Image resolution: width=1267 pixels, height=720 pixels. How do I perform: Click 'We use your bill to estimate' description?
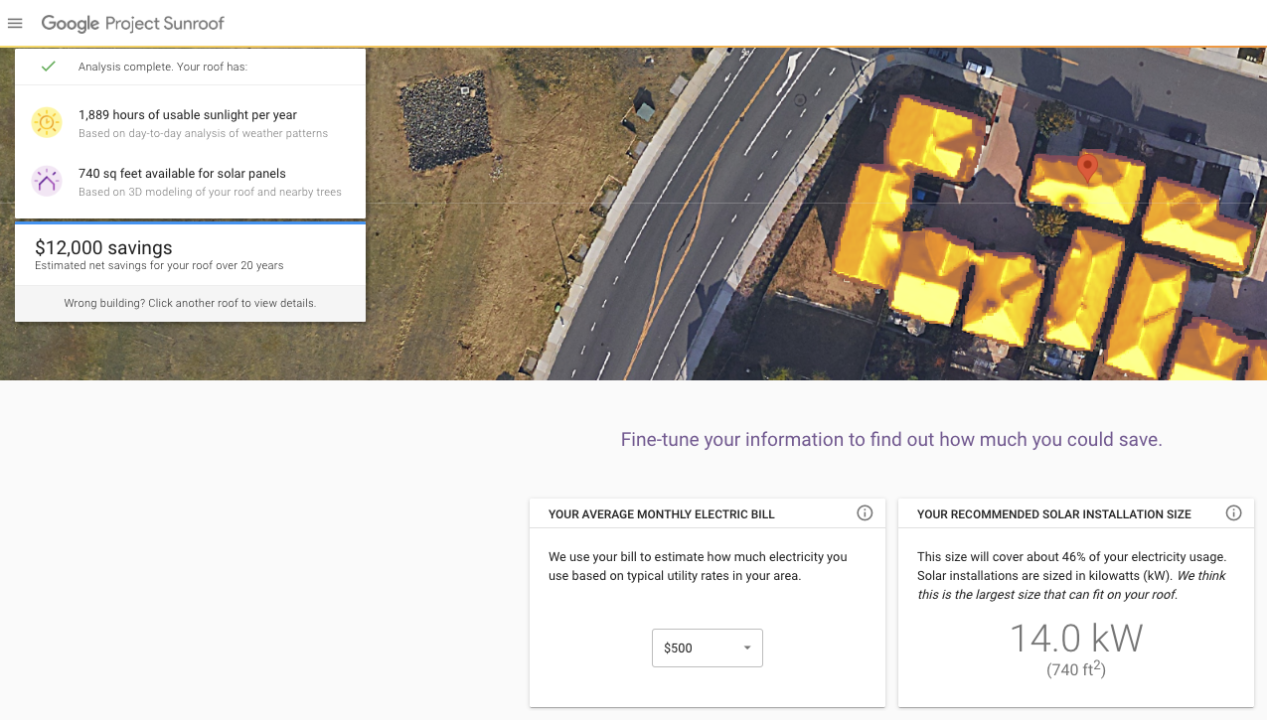pos(698,566)
